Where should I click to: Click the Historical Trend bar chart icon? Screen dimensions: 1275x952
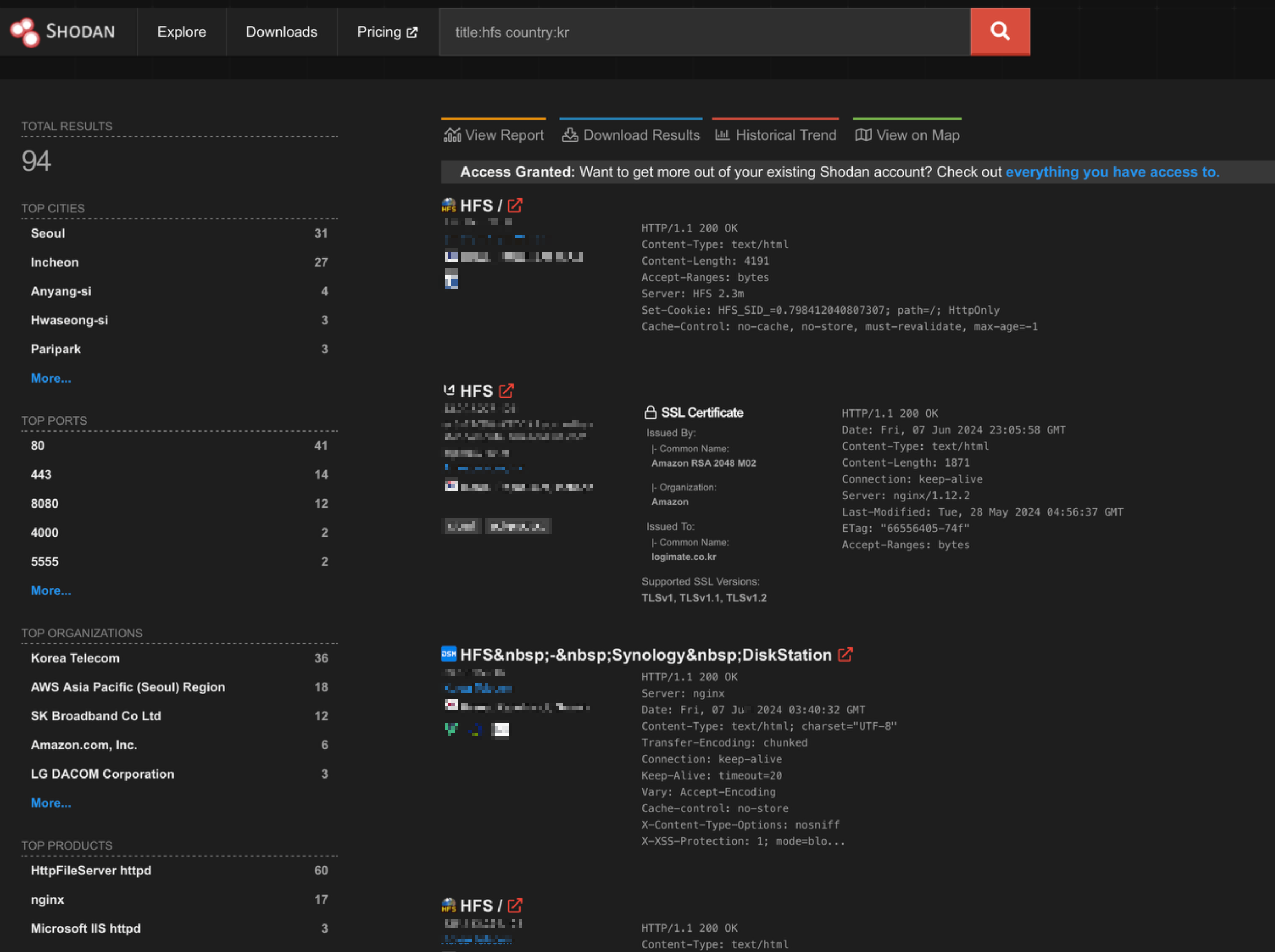[722, 135]
